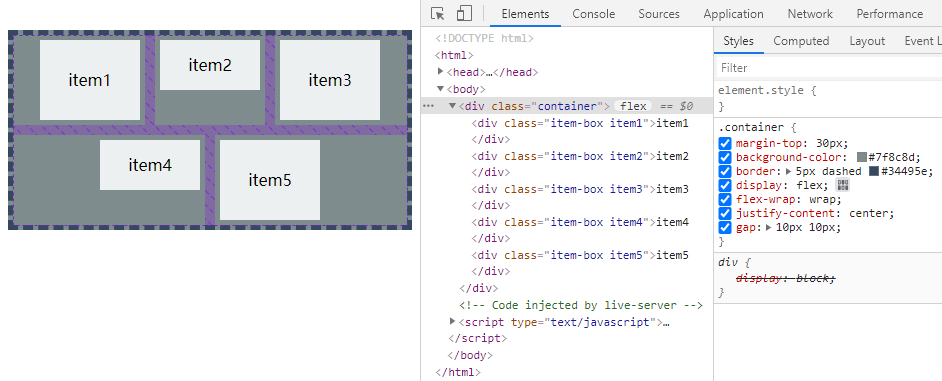
Task: Expand the head element node
Action: coord(441,72)
